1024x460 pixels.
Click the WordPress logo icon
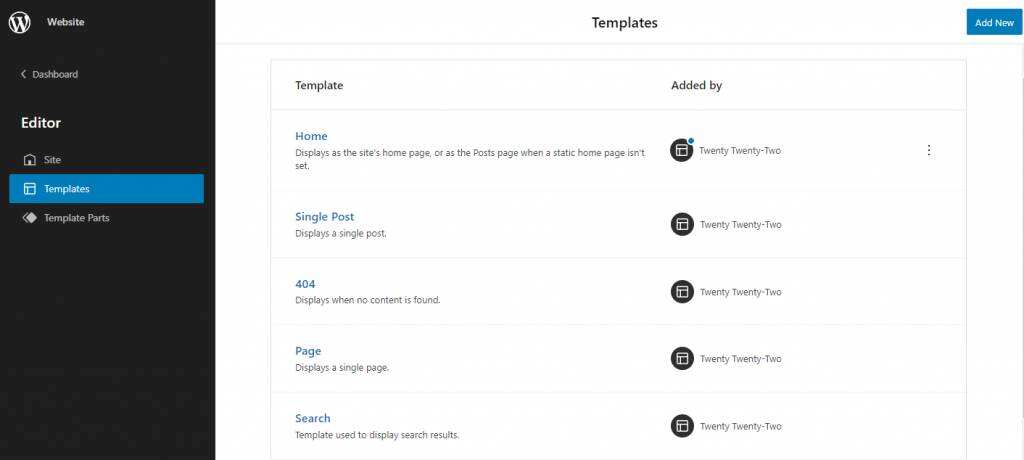(x=20, y=22)
